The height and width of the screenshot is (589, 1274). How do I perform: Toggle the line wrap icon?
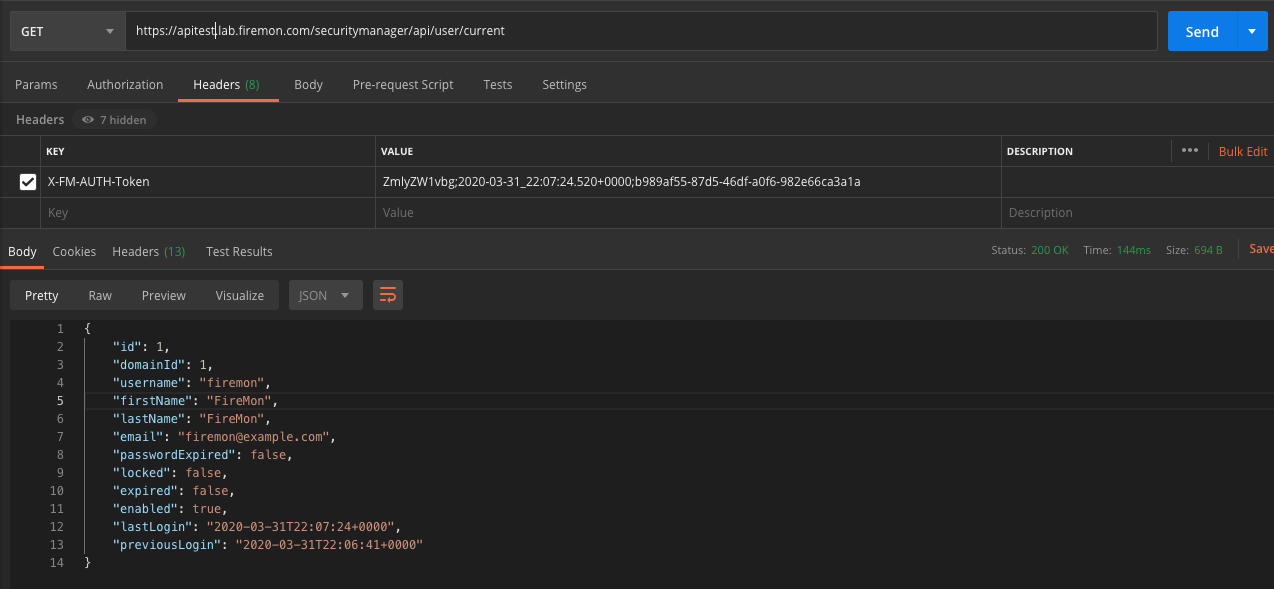click(x=388, y=295)
